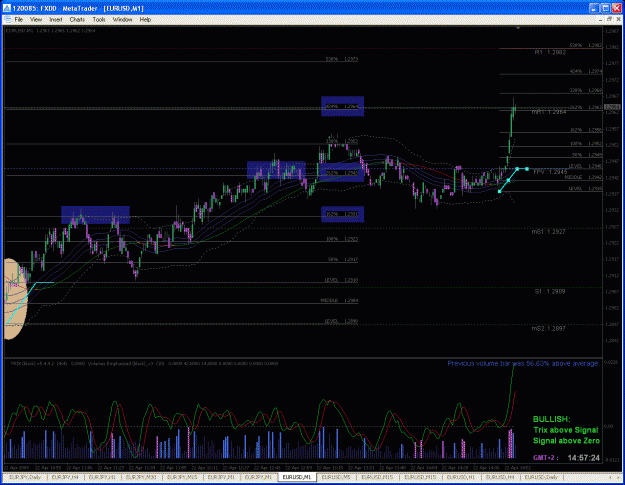Open the File menu

click(19, 20)
